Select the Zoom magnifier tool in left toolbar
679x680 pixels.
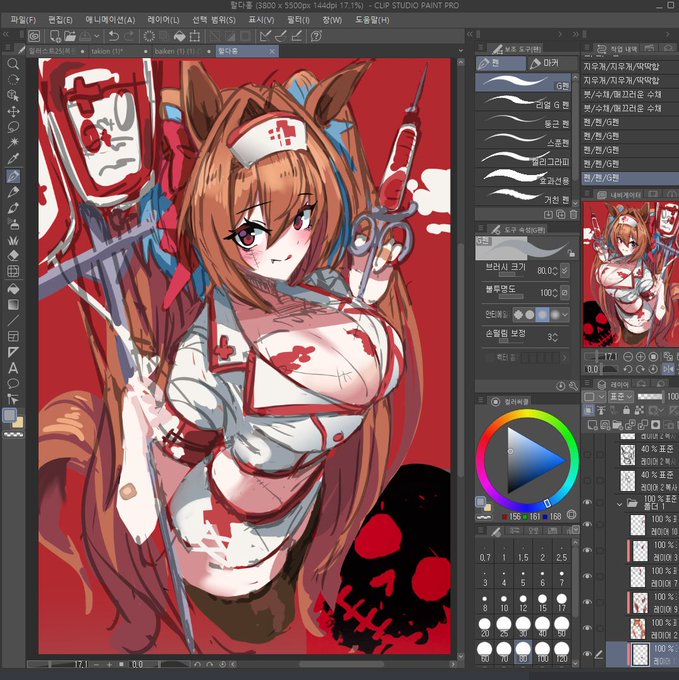pyautogui.click(x=13, y=64)
